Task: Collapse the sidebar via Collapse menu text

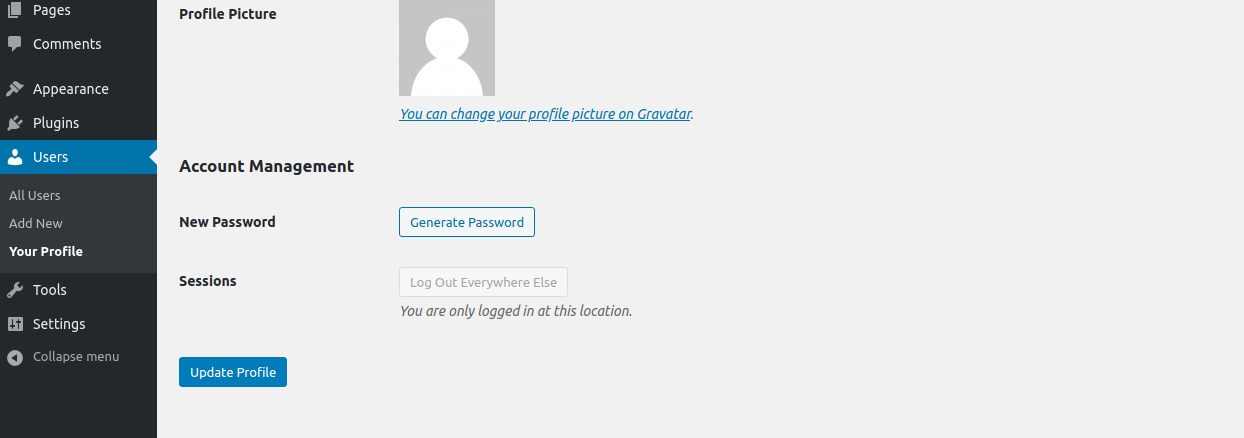Action: coord(76,357)
